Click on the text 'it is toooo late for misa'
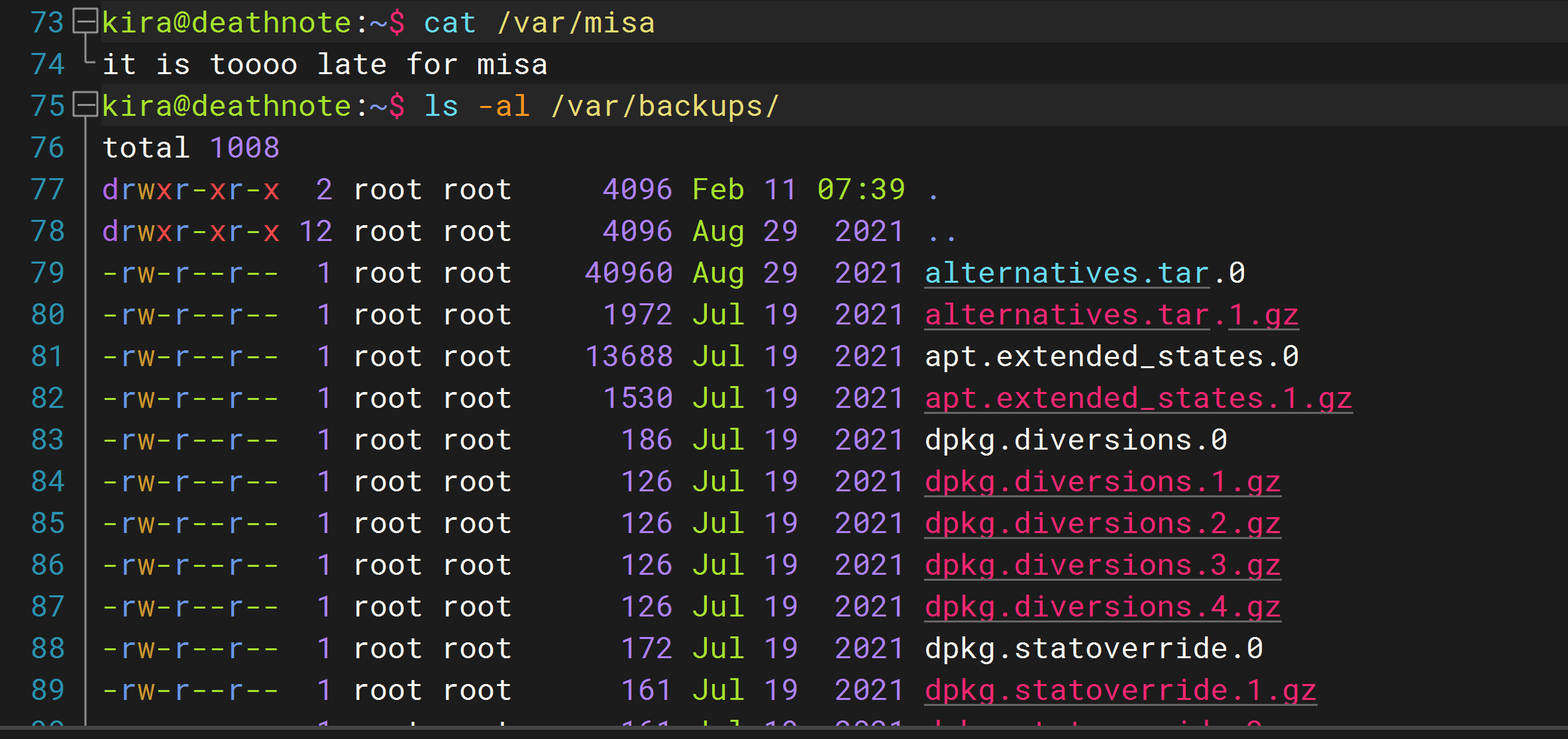This screenshot has width=1568, height=739. coord(325,65)
